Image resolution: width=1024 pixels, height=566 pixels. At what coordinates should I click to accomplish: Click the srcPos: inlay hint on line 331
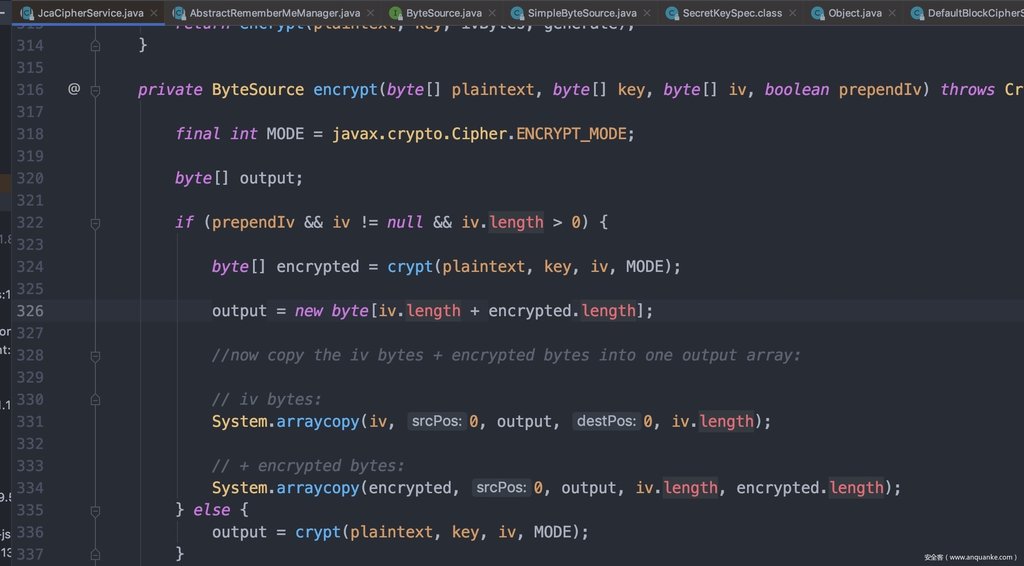tap(437, 421)
